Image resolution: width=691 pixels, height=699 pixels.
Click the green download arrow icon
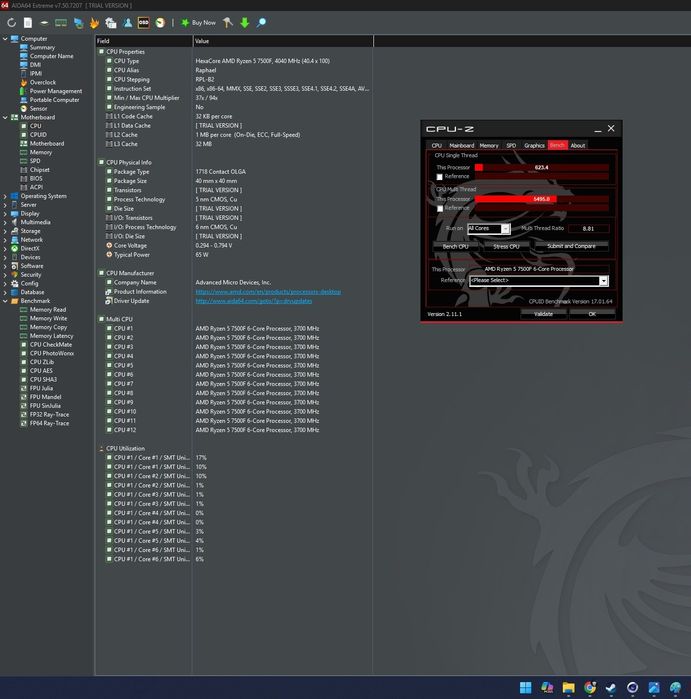tap(244, 22)
